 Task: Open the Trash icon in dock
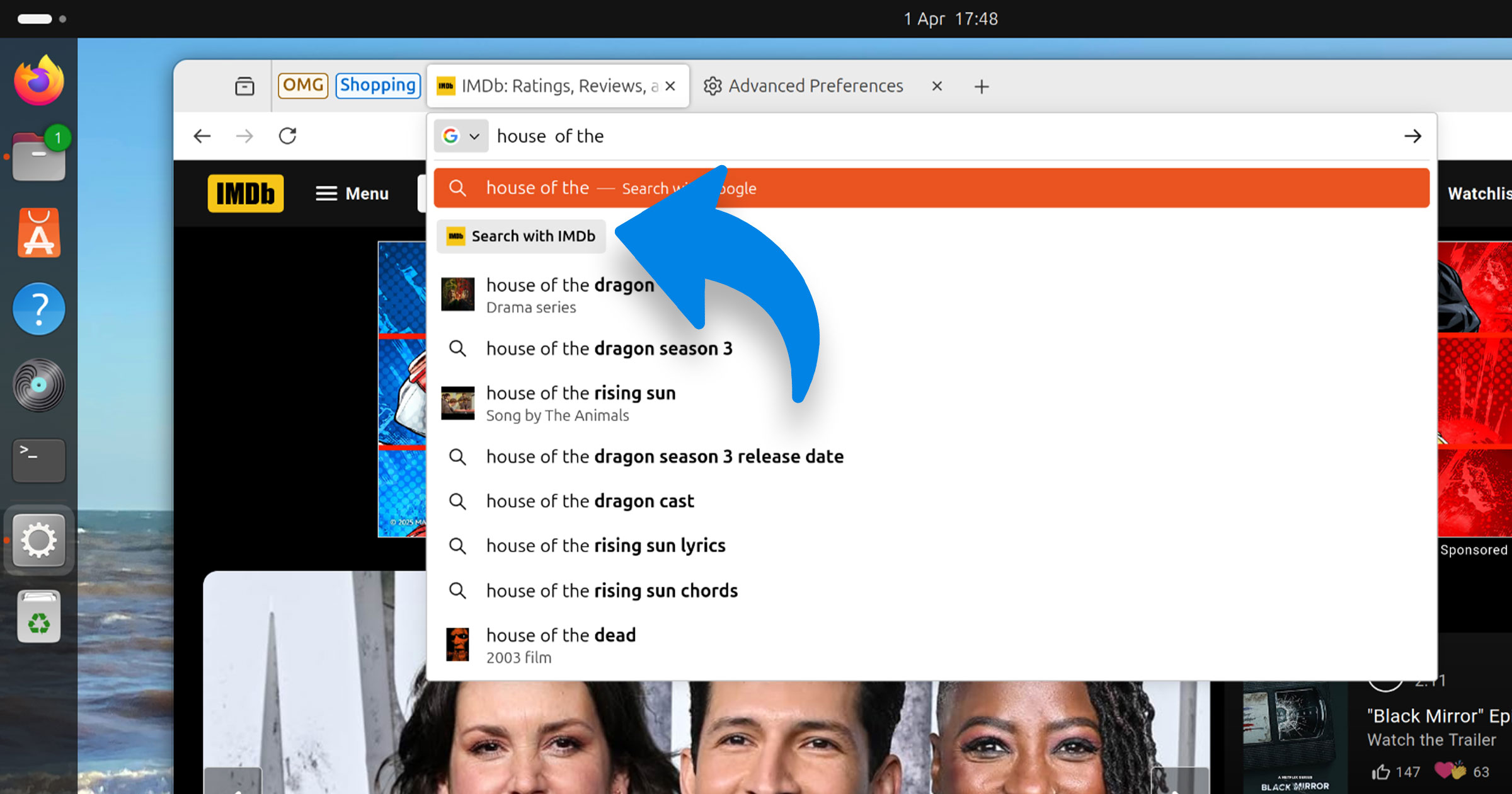pyautogui.click(x=39, y=616)
